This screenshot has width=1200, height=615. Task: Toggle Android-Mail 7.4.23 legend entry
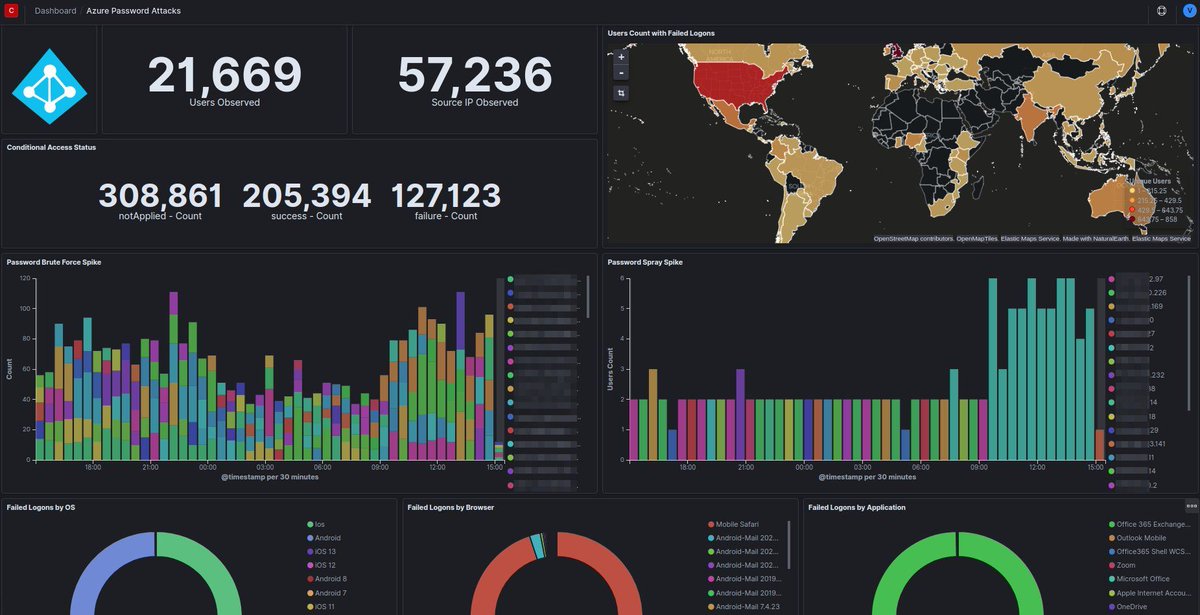point(749,606)
